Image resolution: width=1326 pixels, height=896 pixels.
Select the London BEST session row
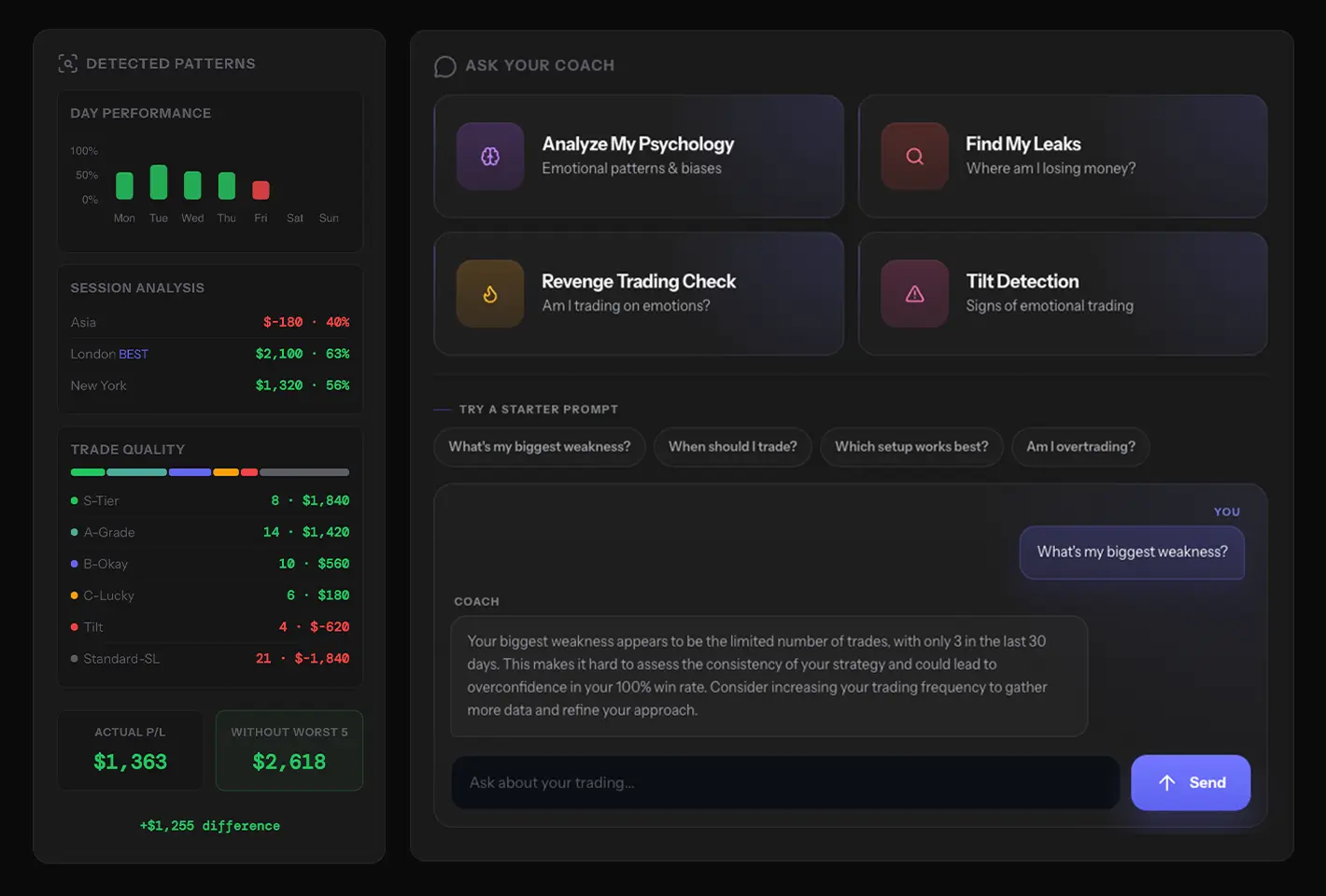pyautogui.click(x=209, y=354)
